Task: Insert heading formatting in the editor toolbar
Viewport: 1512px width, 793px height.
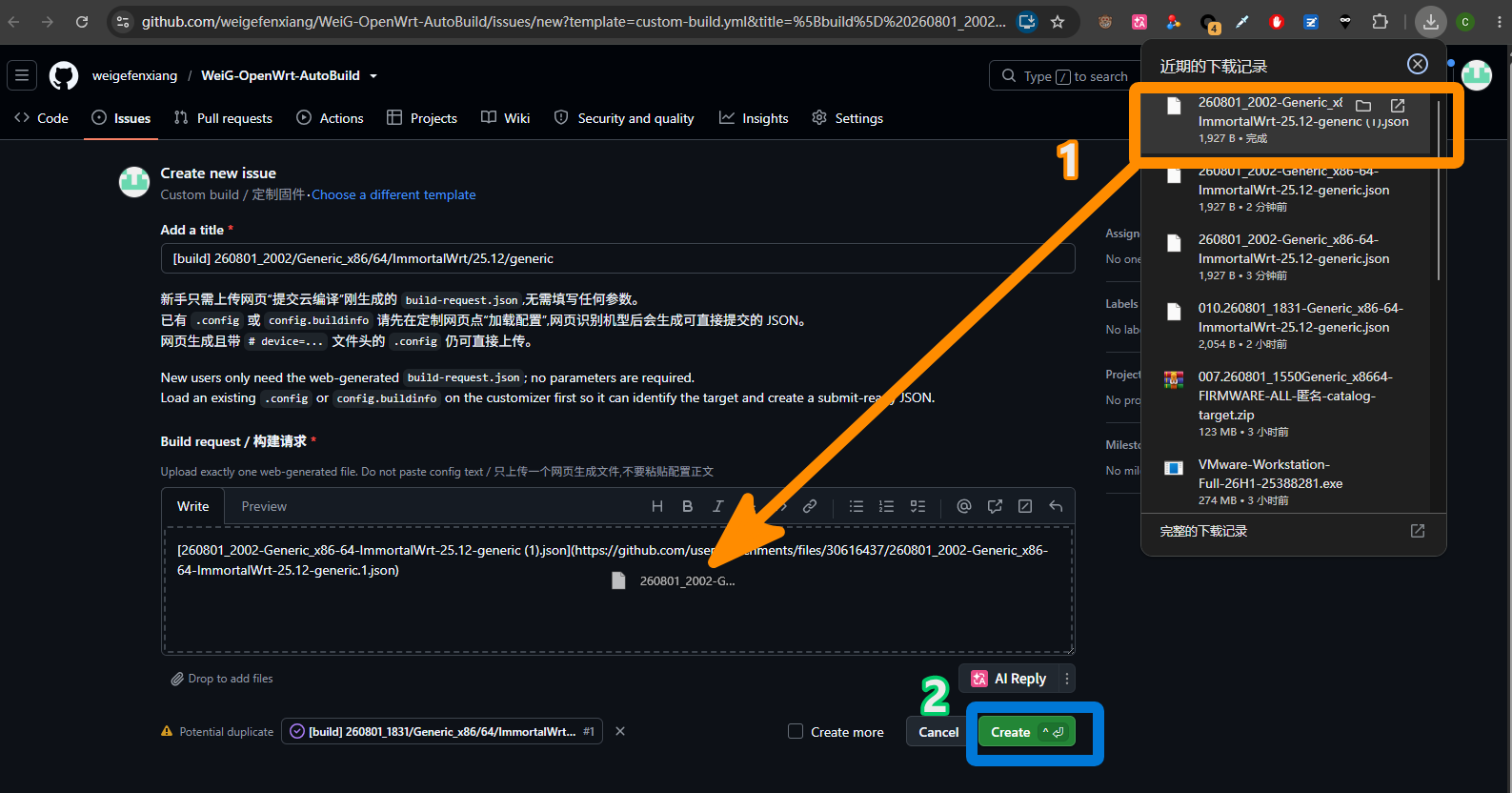Action: point(657,506)
